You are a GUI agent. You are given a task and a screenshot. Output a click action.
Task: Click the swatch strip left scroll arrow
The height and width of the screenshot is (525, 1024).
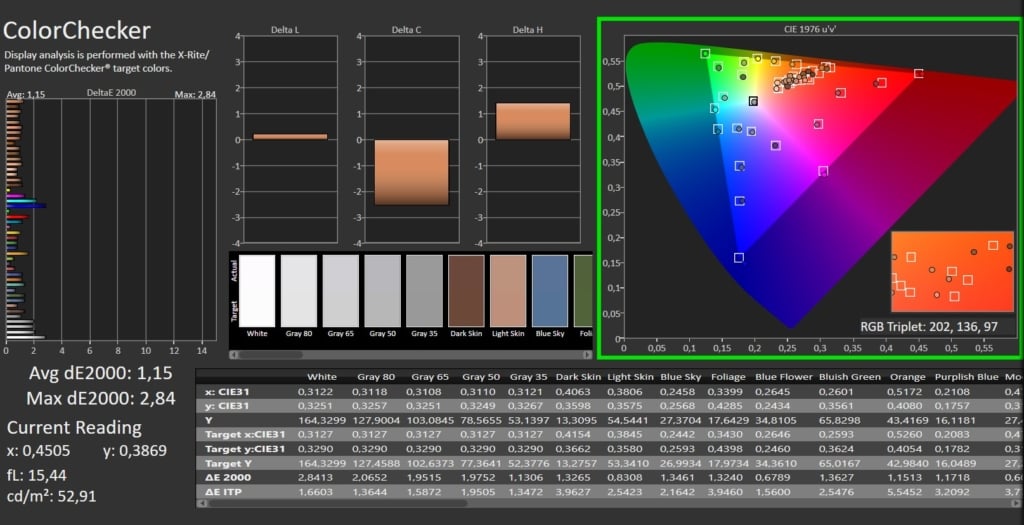click(235, 354)
